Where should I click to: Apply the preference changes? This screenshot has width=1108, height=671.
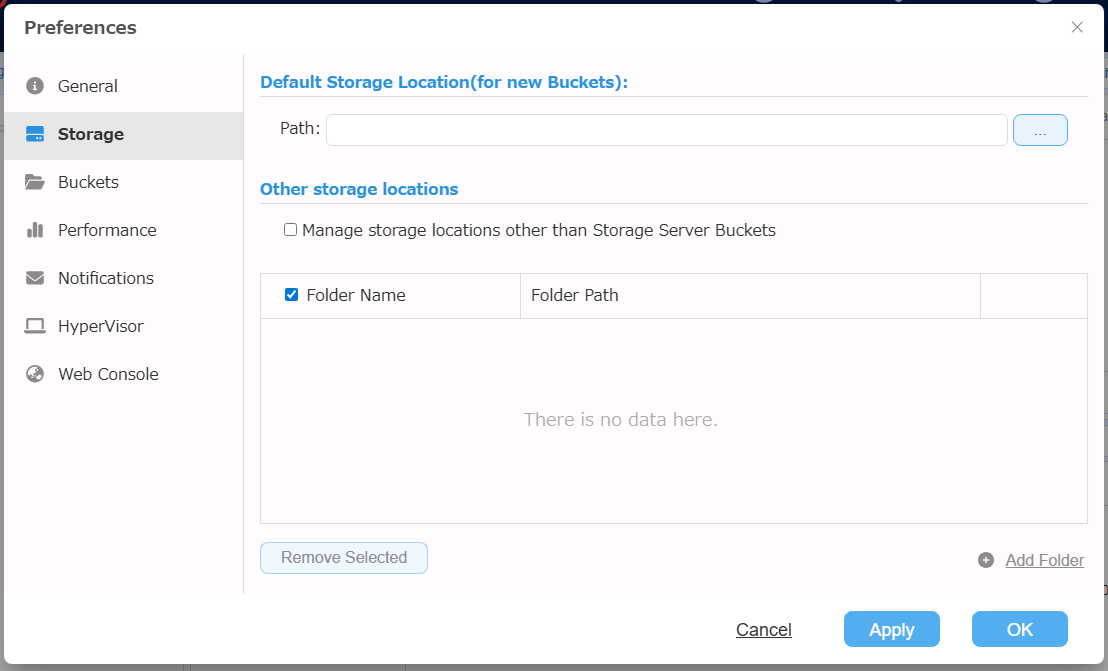click(891, 630)
